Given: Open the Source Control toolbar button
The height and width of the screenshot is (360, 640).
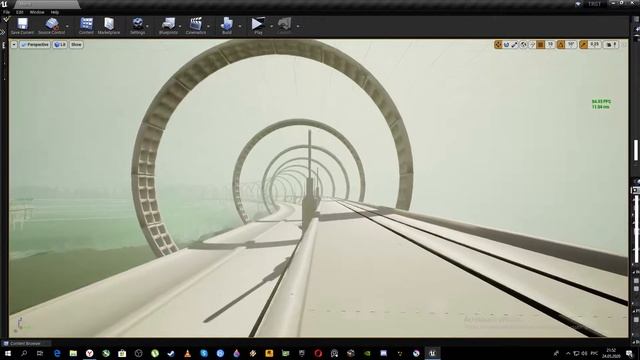Looking at the screenshot, I should tap(51, 26).
